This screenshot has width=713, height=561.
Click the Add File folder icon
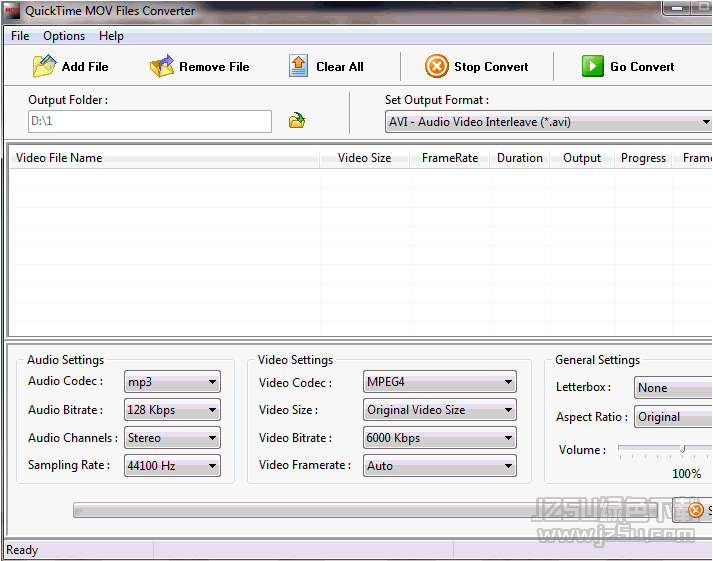(44, 66)
